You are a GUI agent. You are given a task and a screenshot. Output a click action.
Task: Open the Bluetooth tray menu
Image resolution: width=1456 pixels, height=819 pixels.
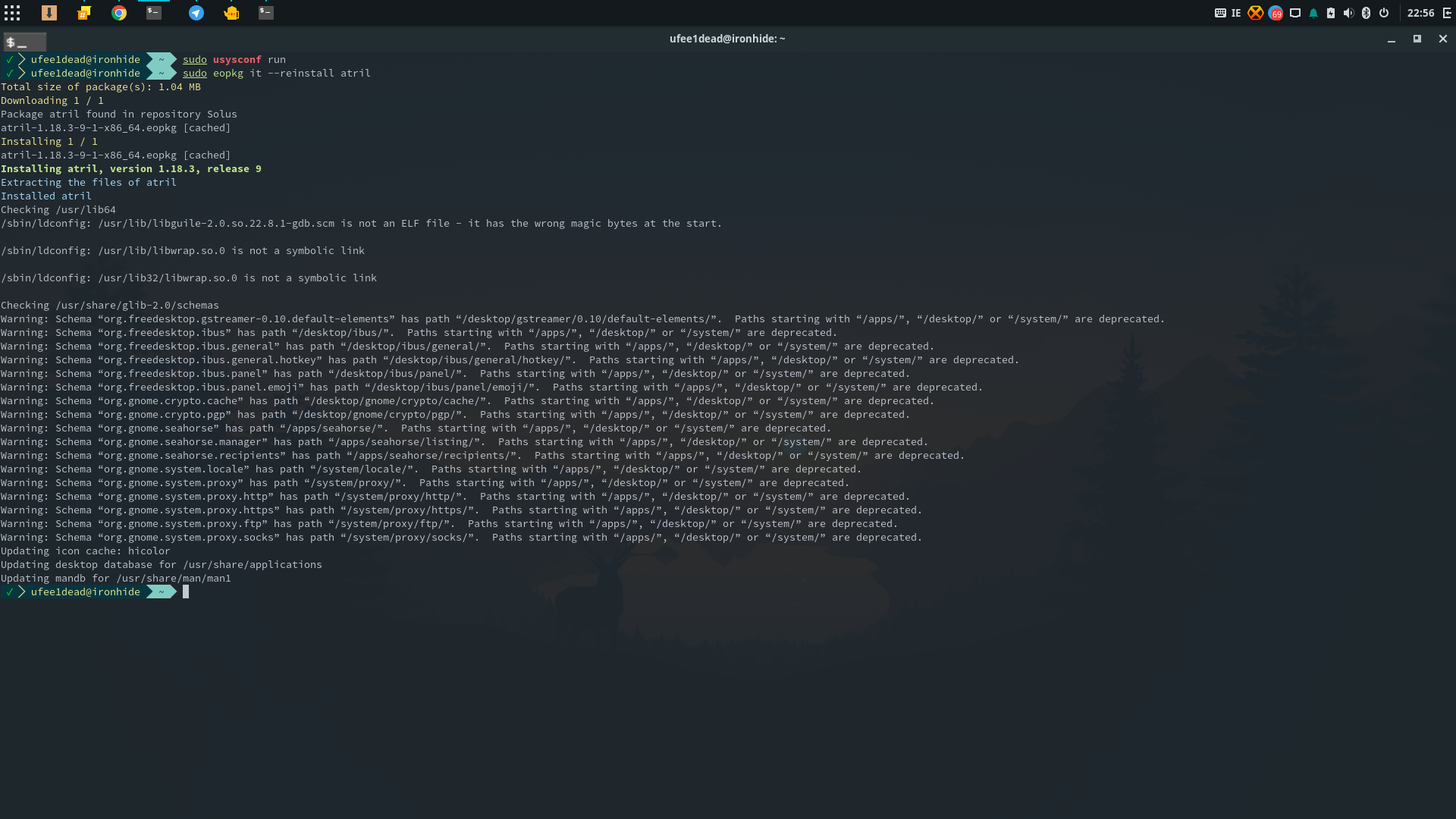[1366, 13]
